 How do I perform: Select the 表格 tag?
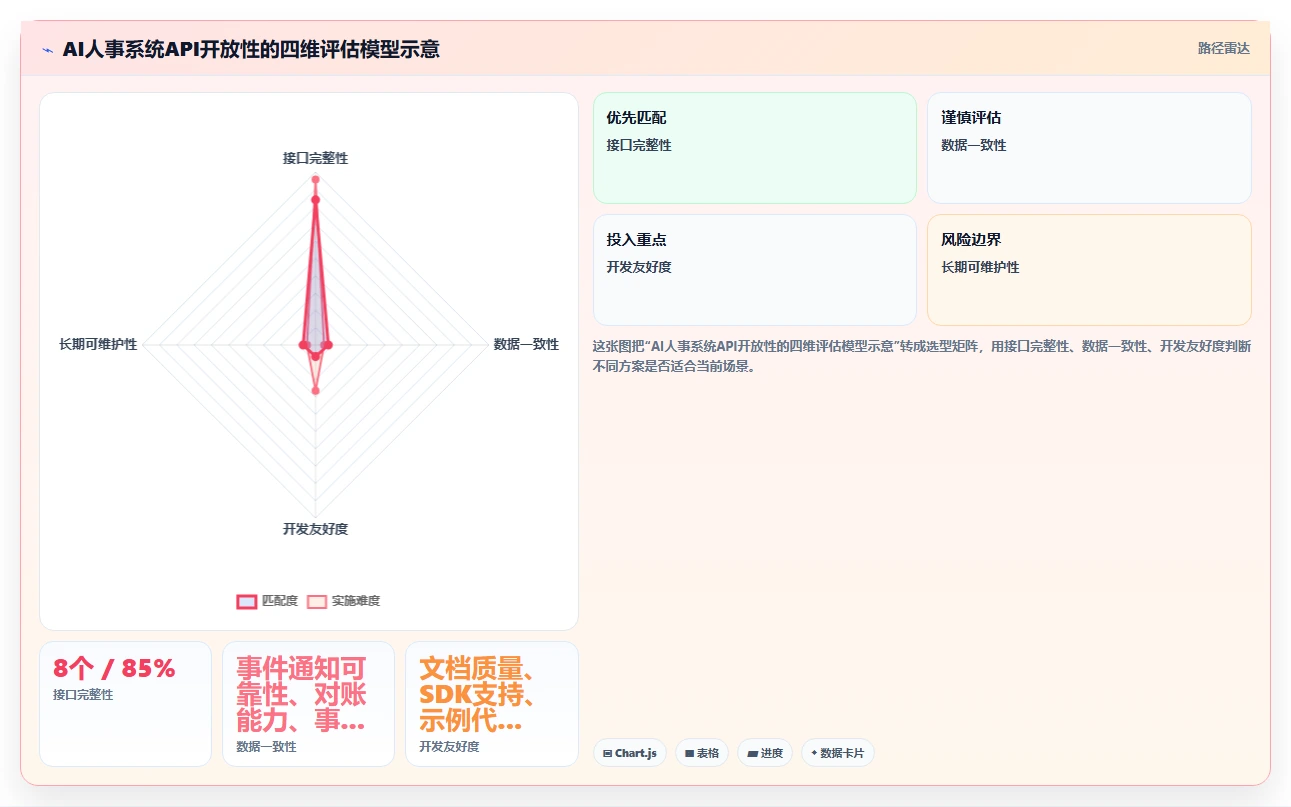click(x=702, y=753)
